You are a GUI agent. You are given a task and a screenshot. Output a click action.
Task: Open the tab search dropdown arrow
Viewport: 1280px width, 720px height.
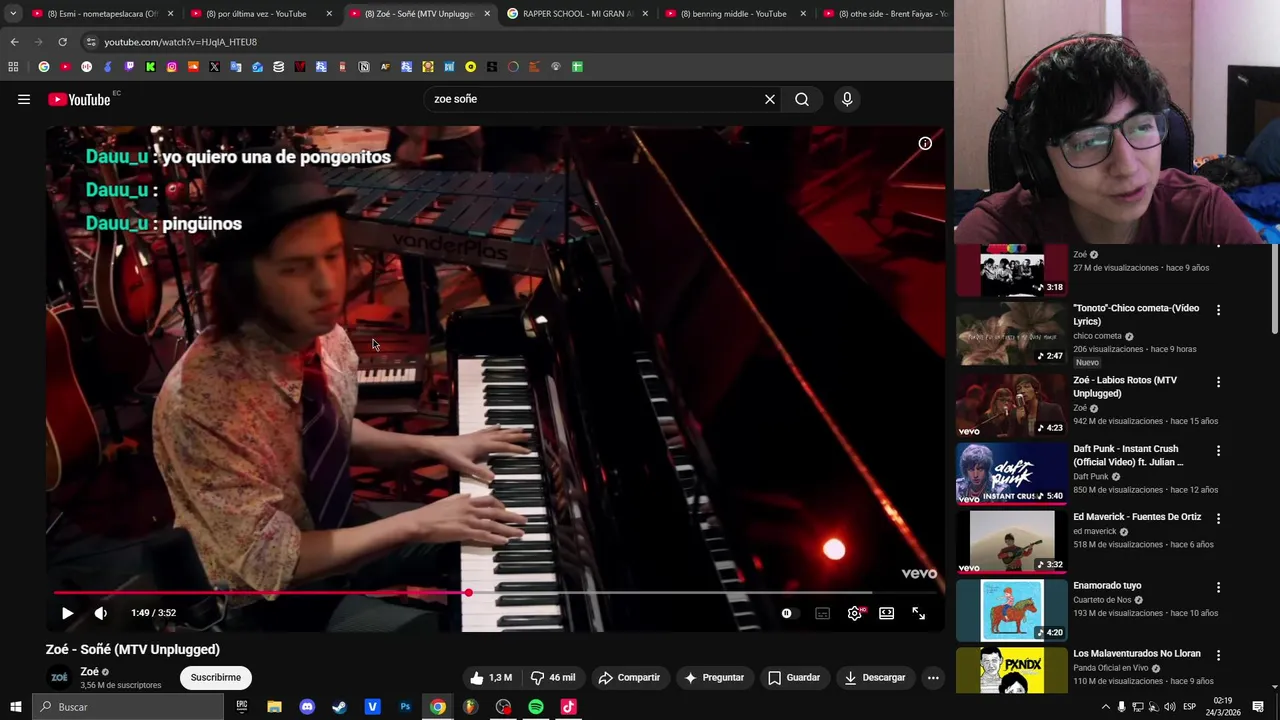coord(12,14)
